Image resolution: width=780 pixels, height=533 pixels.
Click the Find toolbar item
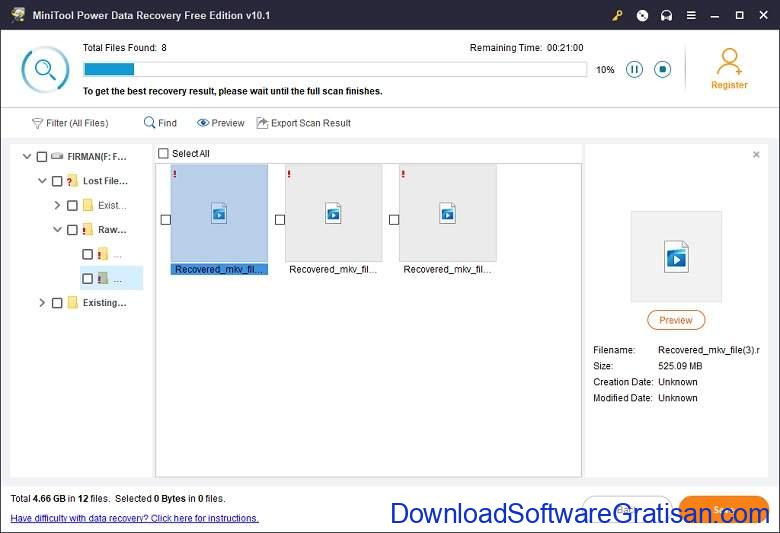[160, 123]
